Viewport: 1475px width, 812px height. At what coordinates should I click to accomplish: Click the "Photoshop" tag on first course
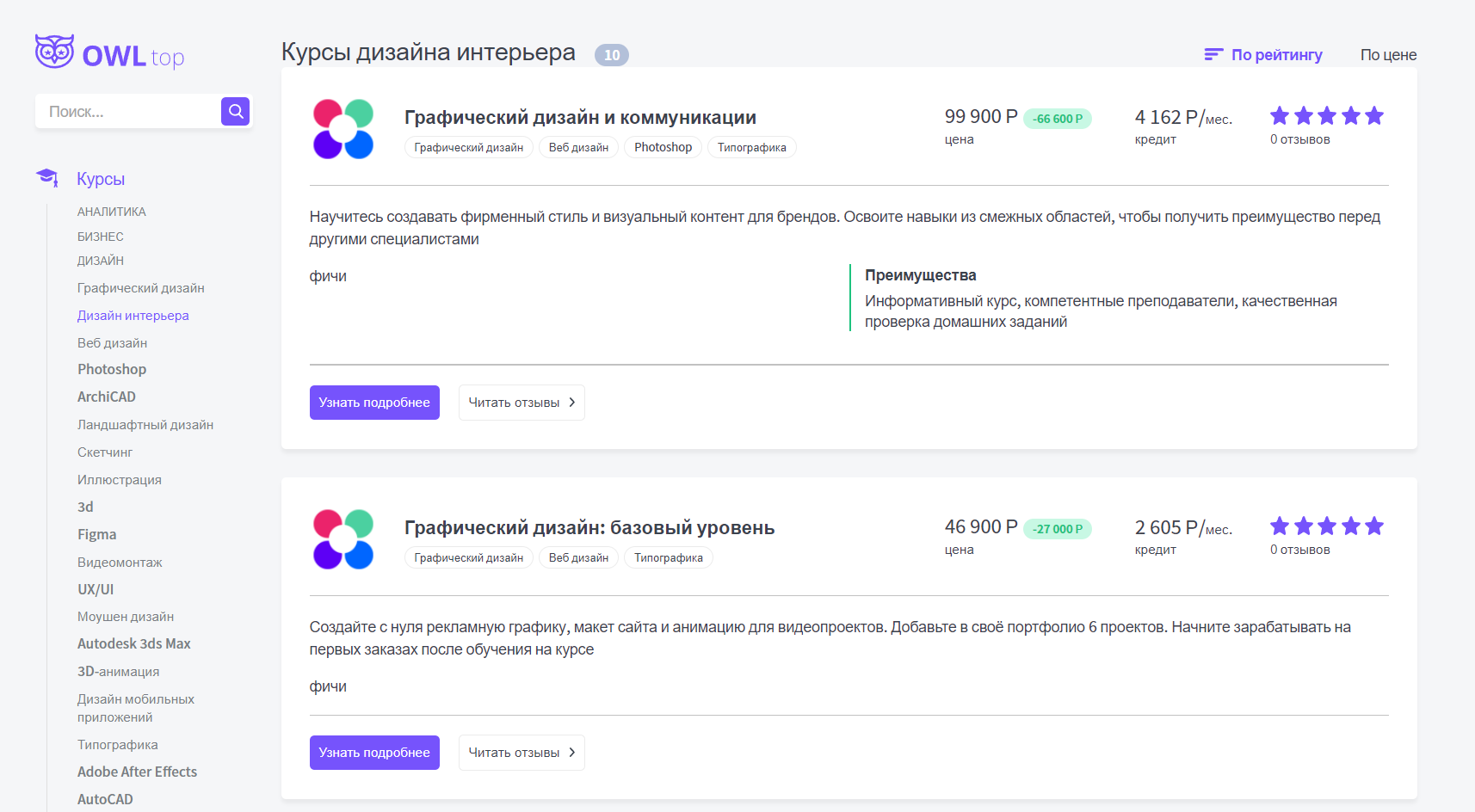663,147
